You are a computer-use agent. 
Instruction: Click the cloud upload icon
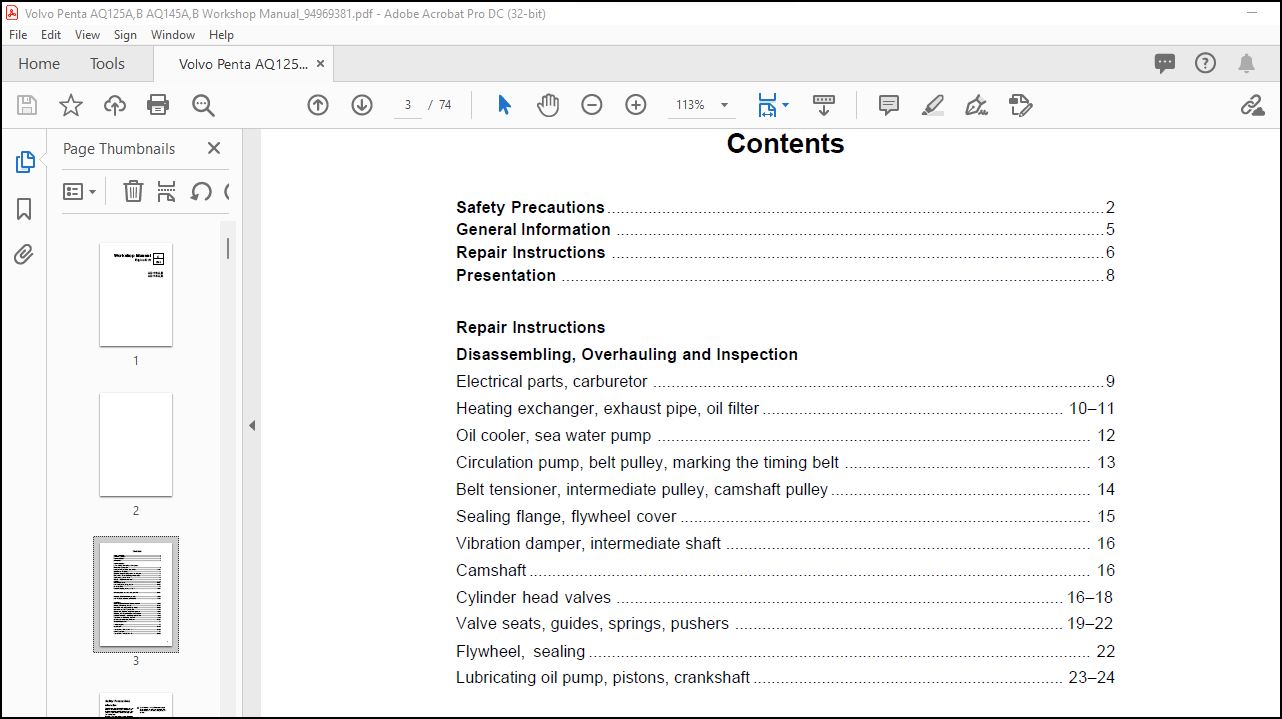tap(115, 105)
